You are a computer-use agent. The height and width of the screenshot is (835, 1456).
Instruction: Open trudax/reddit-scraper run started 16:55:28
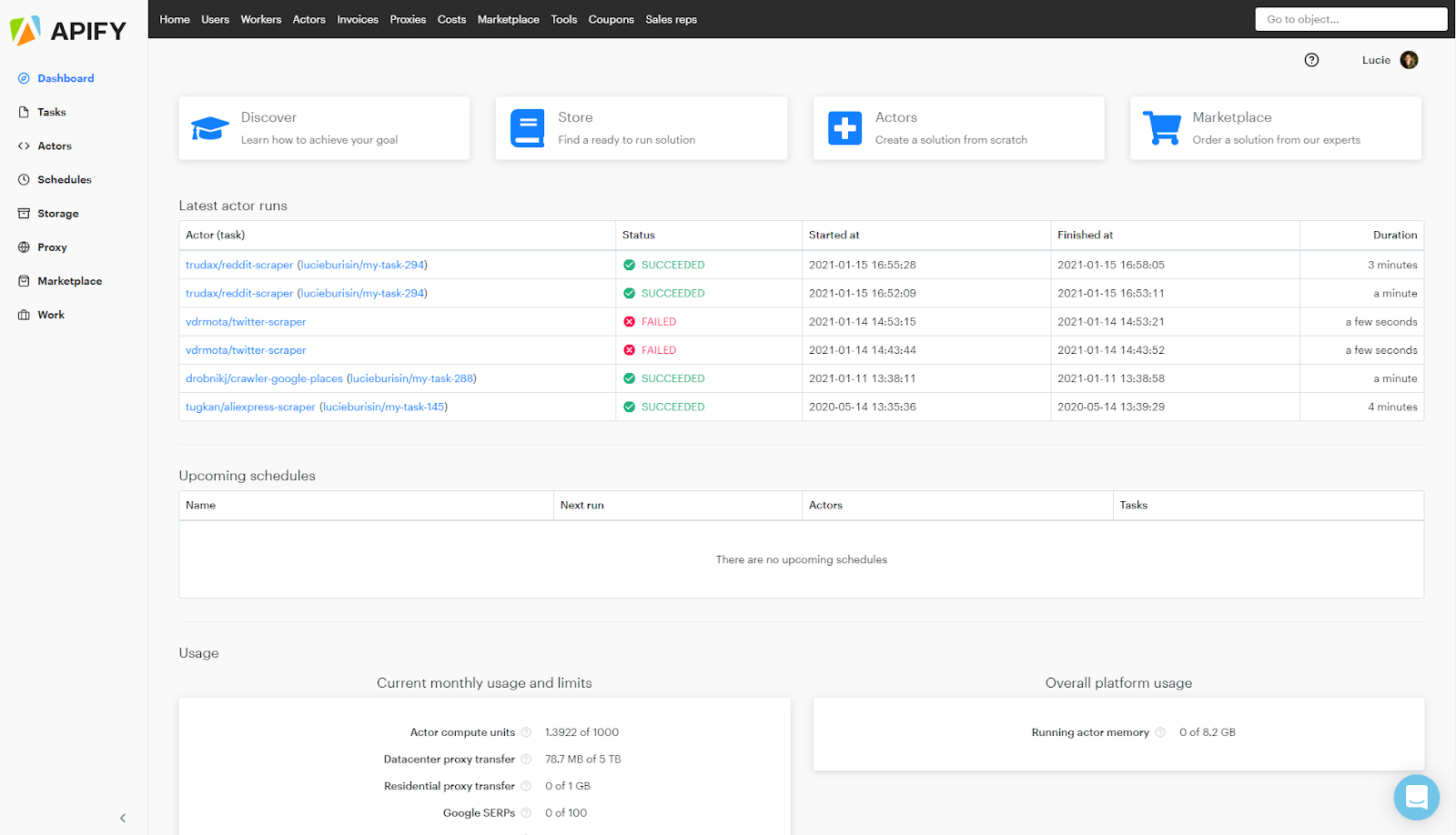[239, 265]
